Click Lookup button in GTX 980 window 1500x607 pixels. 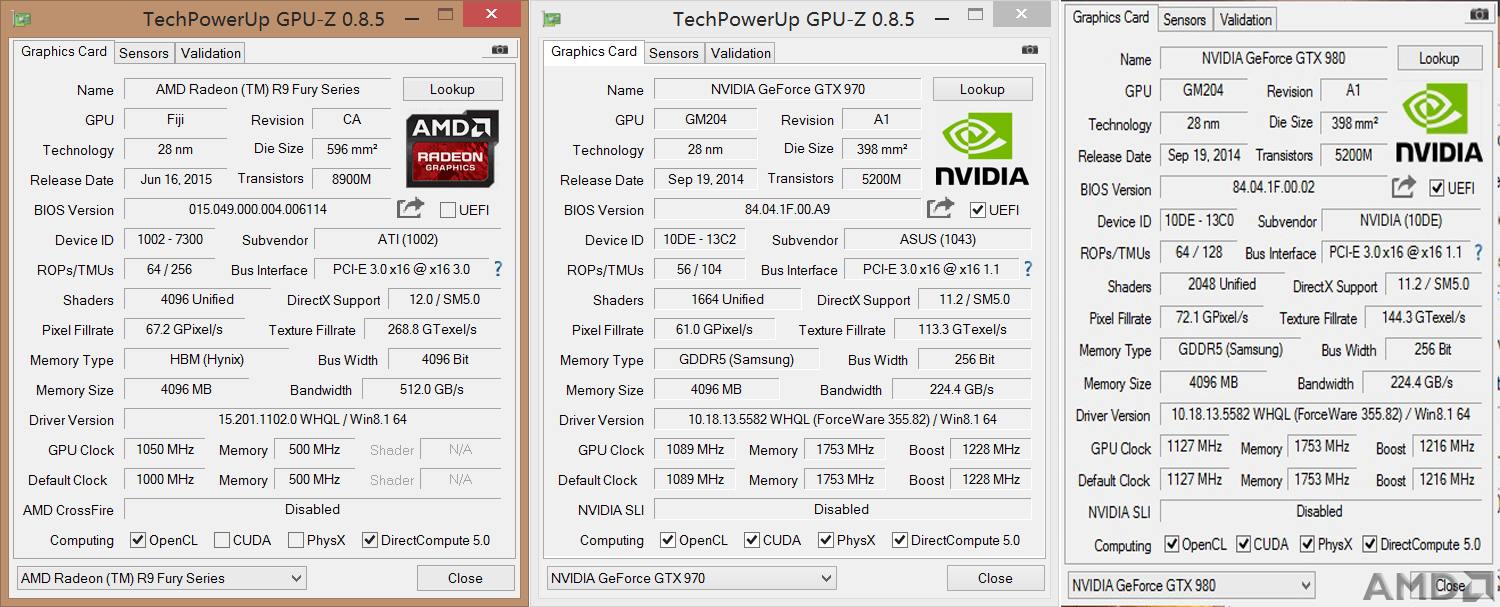1439,58
